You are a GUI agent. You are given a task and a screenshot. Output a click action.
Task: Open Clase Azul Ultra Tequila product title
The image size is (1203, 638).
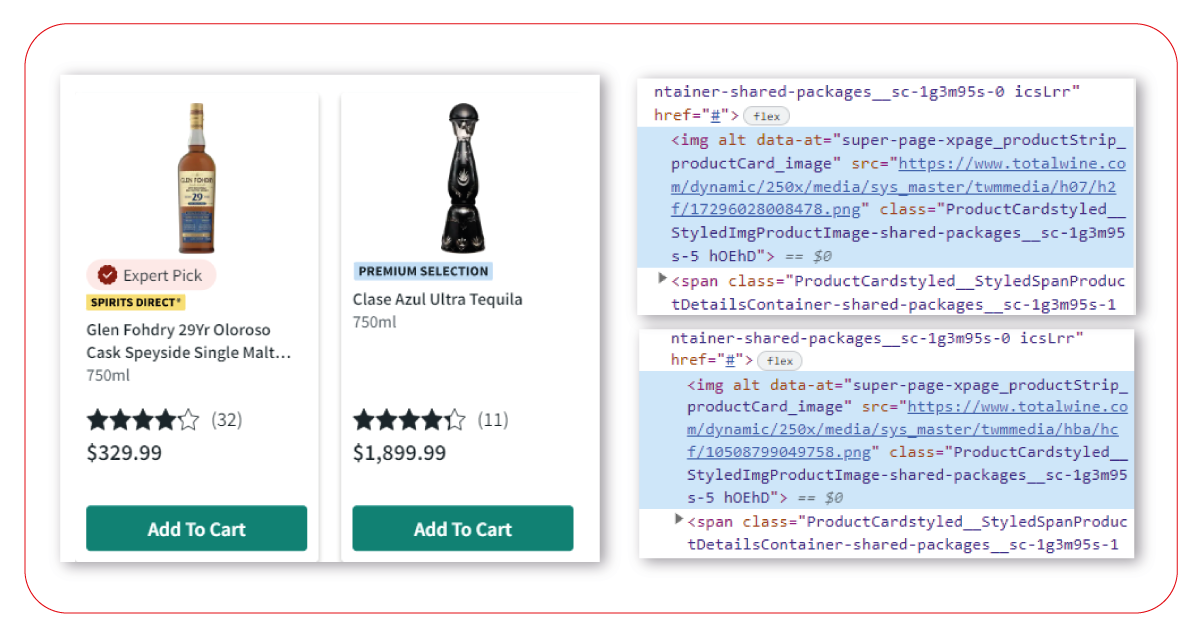click(437, 299)
